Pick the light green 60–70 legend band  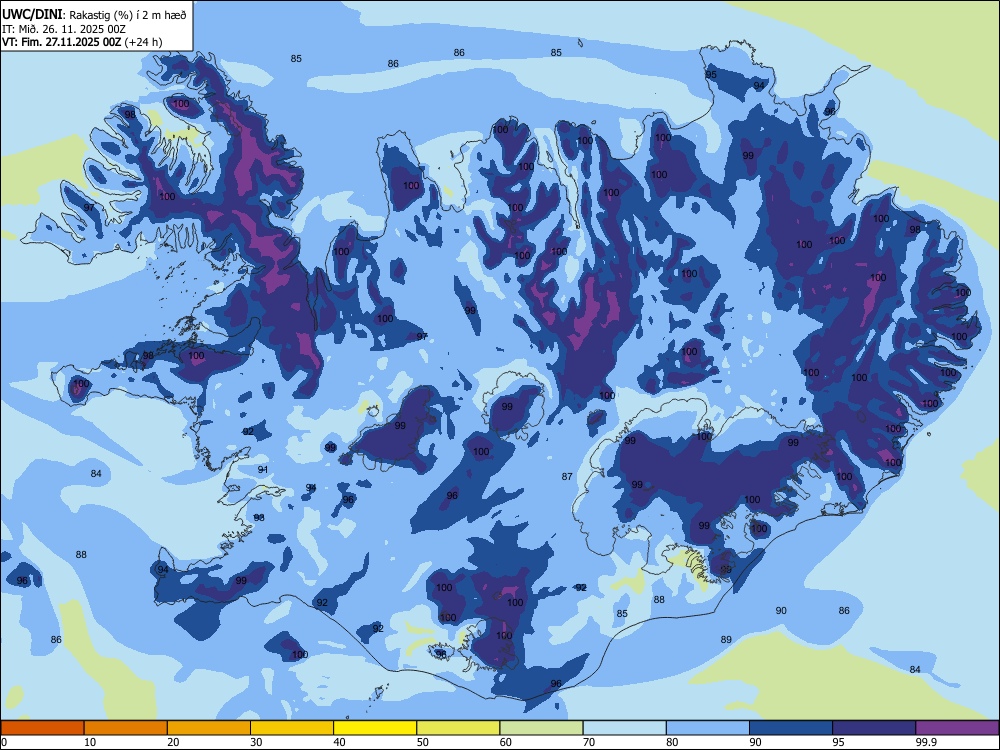click(x=541, y=728)
